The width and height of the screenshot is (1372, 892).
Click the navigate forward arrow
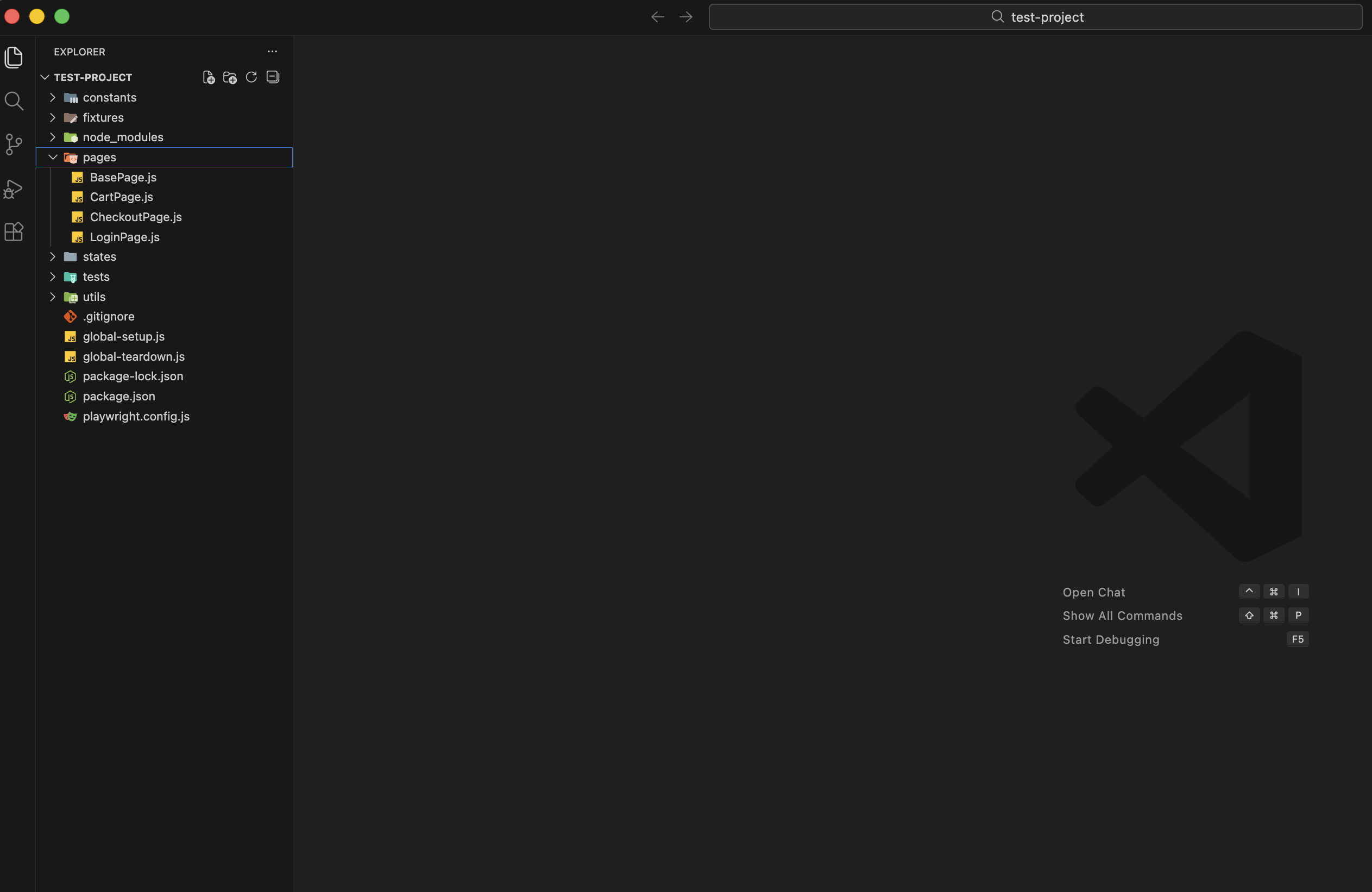685,17
